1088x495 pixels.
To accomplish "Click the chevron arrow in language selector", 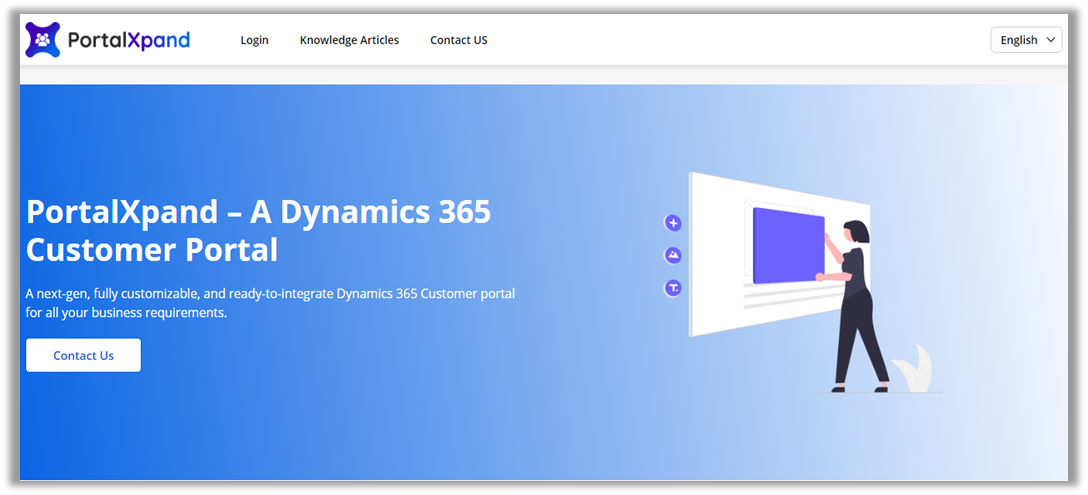I will [x=1050, y=40].
